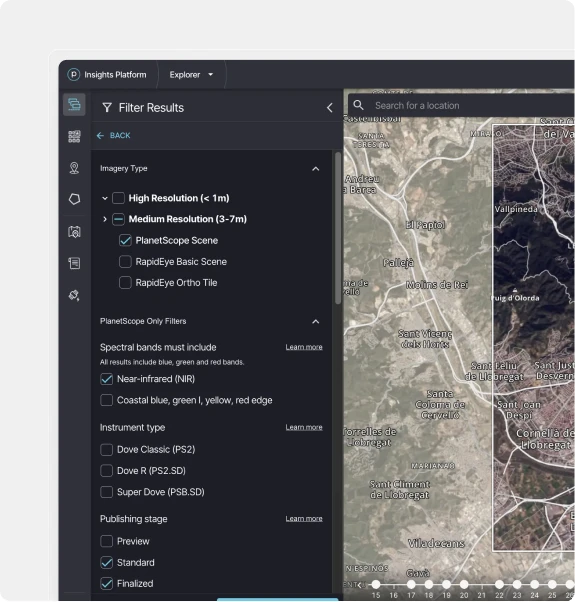Screen dimensions: 575x602
Task: Open Learn more for Publishing stage
Action: (304, 519)
